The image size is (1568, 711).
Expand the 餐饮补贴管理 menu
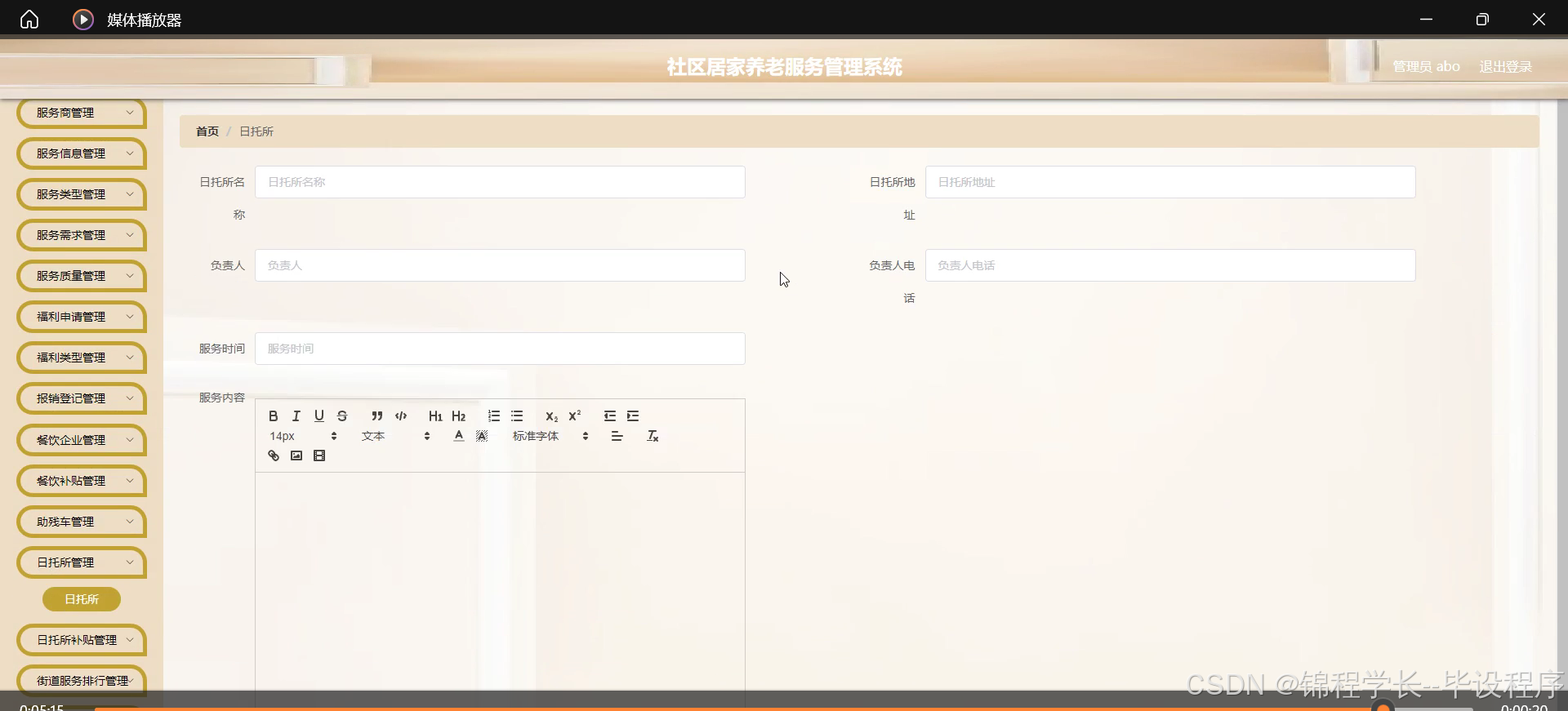coord(82,481)
